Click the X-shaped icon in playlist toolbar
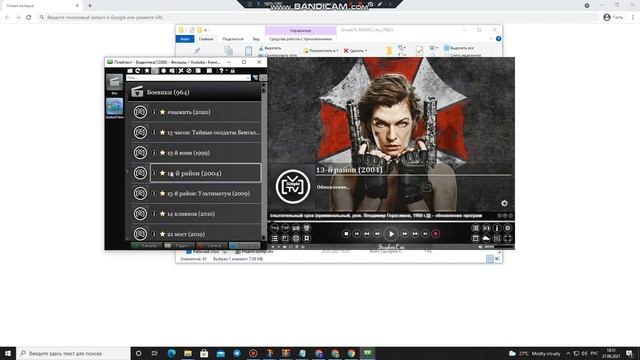Viewport: 640px width, 360px height. [x=181, y=71]
